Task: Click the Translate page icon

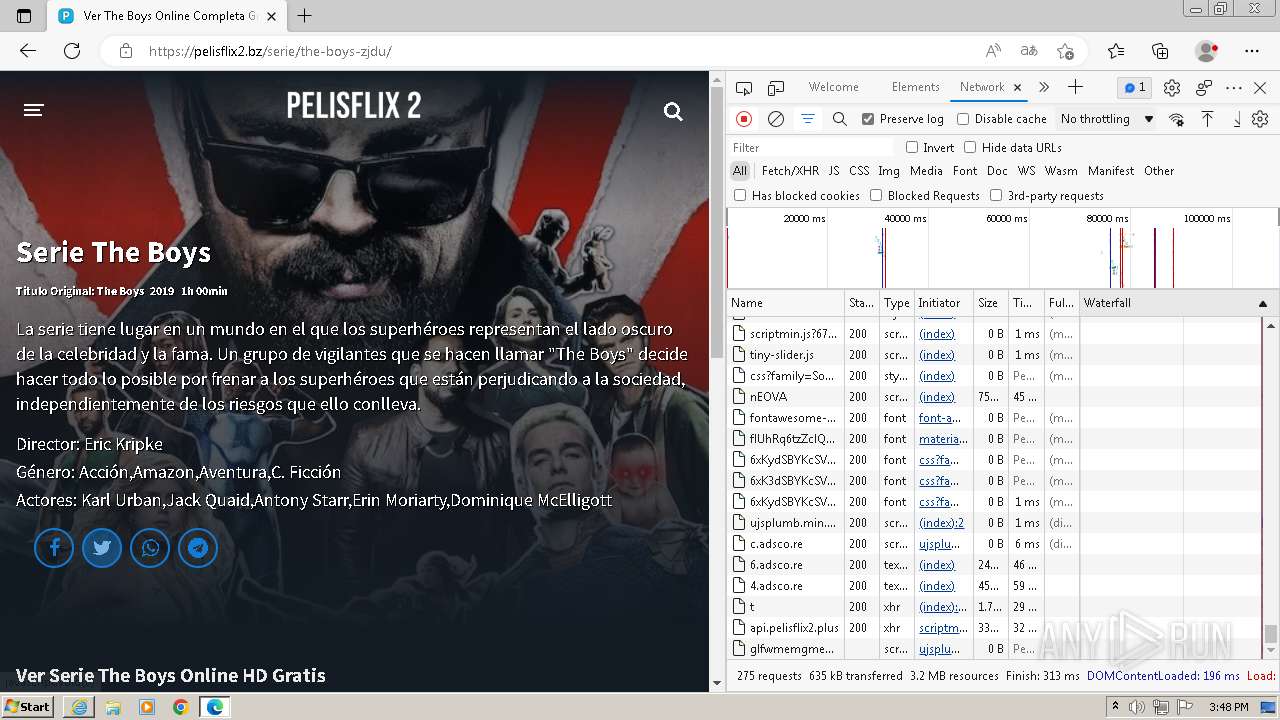Action: tap(1029, 51)
